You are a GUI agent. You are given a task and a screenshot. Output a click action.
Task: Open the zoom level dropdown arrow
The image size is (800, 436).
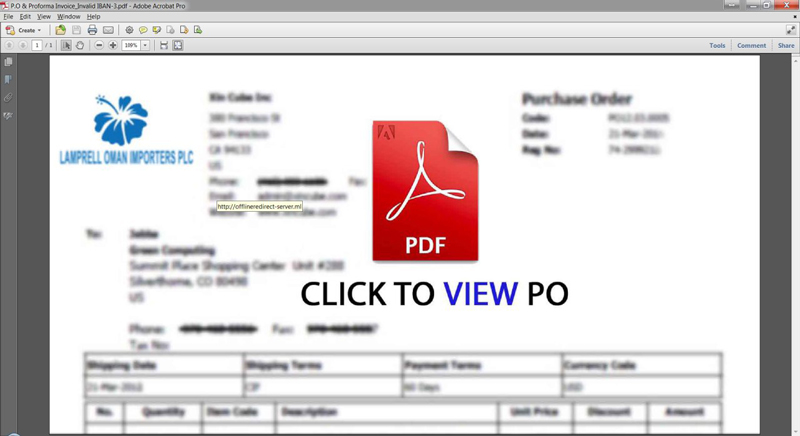pyautogui.click(x=145, y=45)
